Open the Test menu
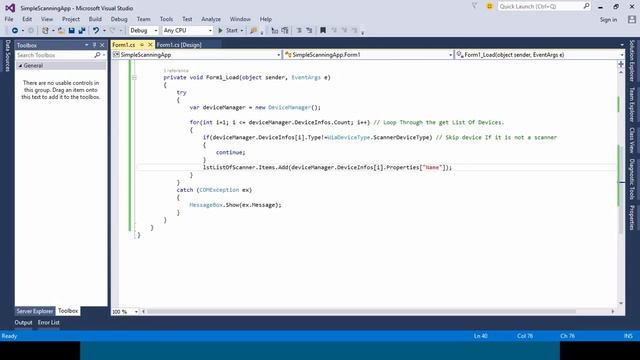 pyautogui.click(x=187, y=19)
